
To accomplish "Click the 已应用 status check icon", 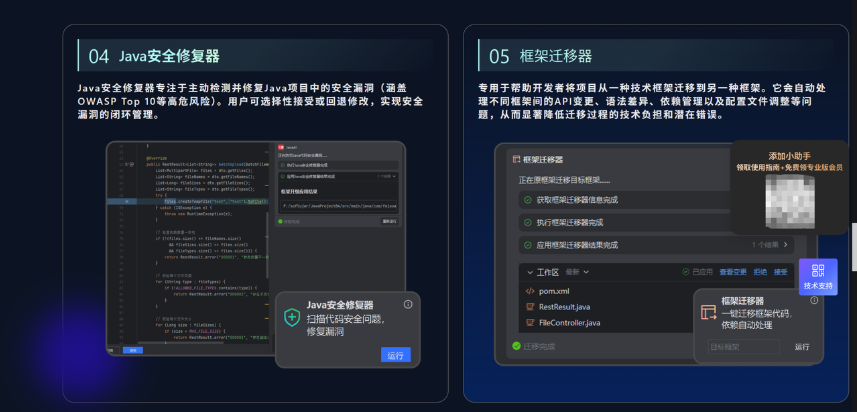I will click(686, 272).
